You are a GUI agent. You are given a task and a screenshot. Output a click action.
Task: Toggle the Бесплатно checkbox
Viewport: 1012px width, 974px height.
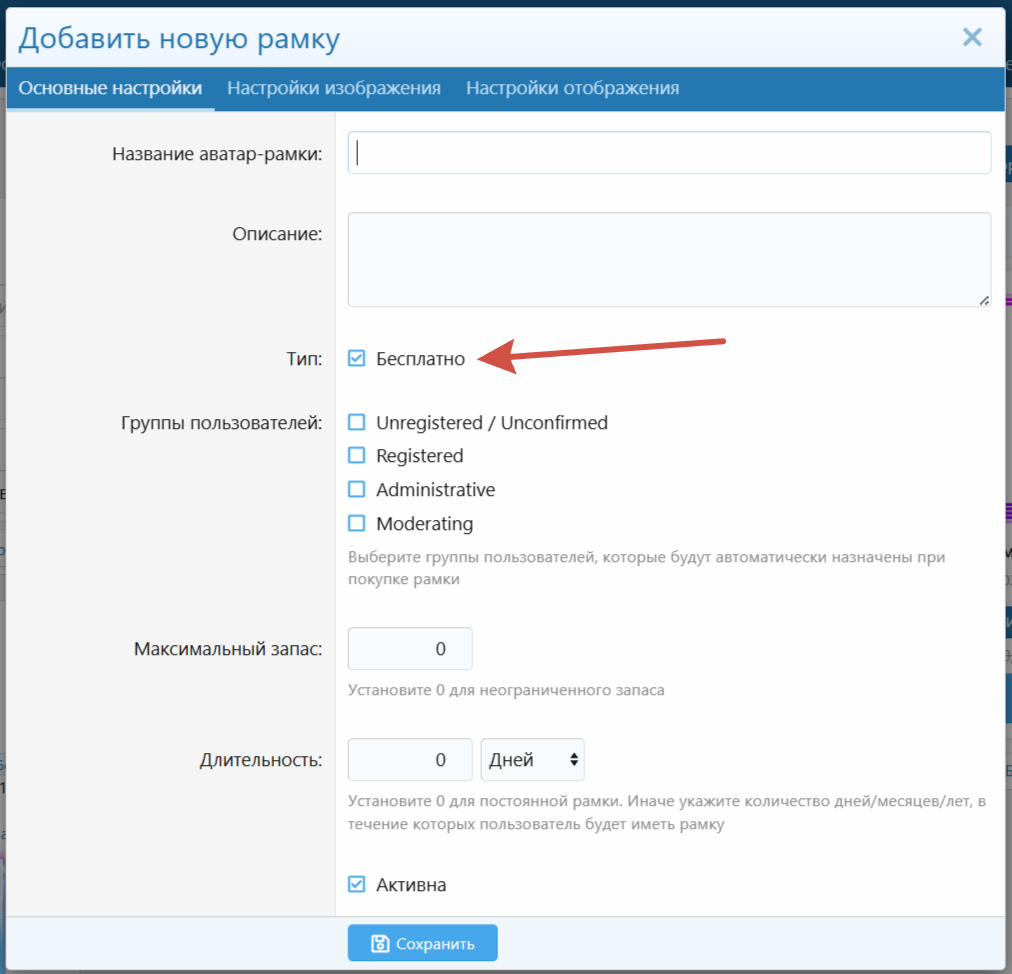point(356,358)
